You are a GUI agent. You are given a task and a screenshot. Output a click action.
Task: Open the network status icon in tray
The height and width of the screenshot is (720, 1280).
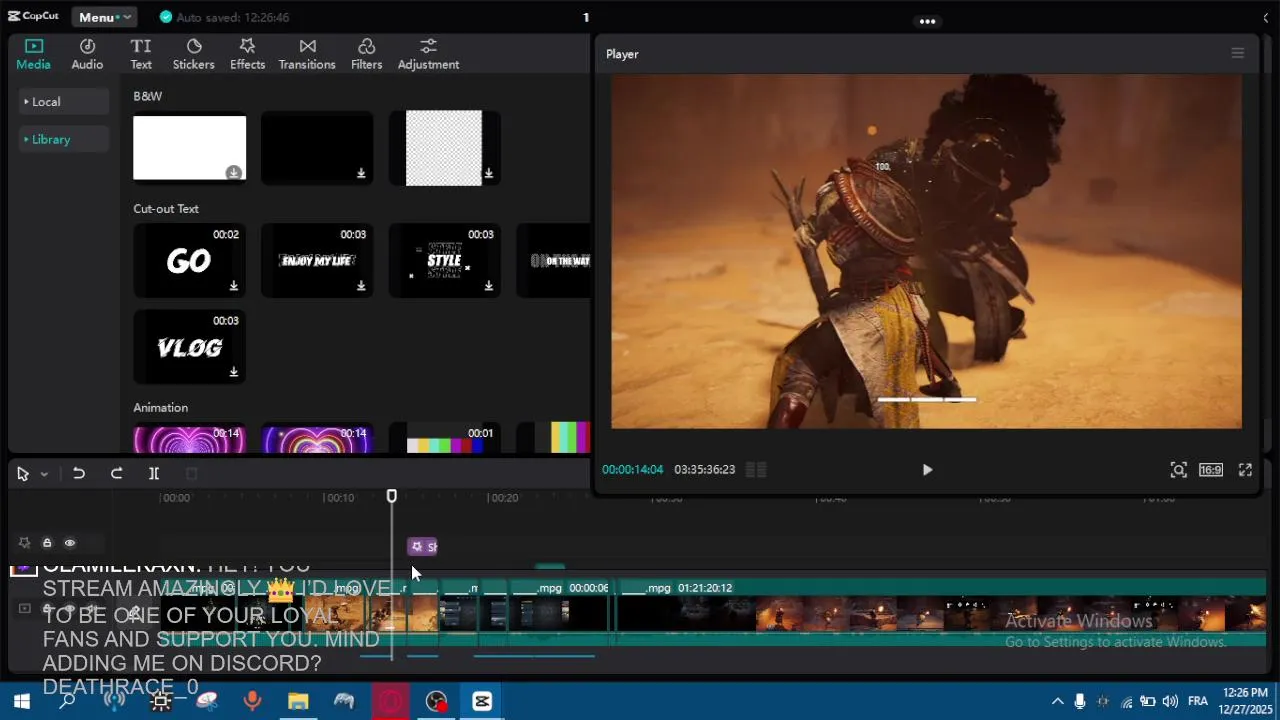1127,701
